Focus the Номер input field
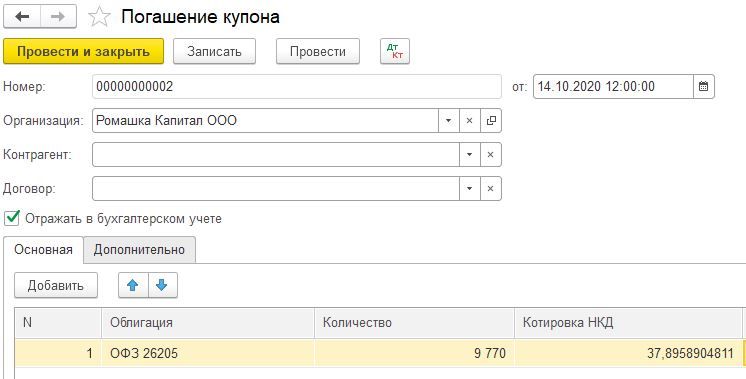The height and width of the screenshot is (379, 746). click(x=297, y=87)
